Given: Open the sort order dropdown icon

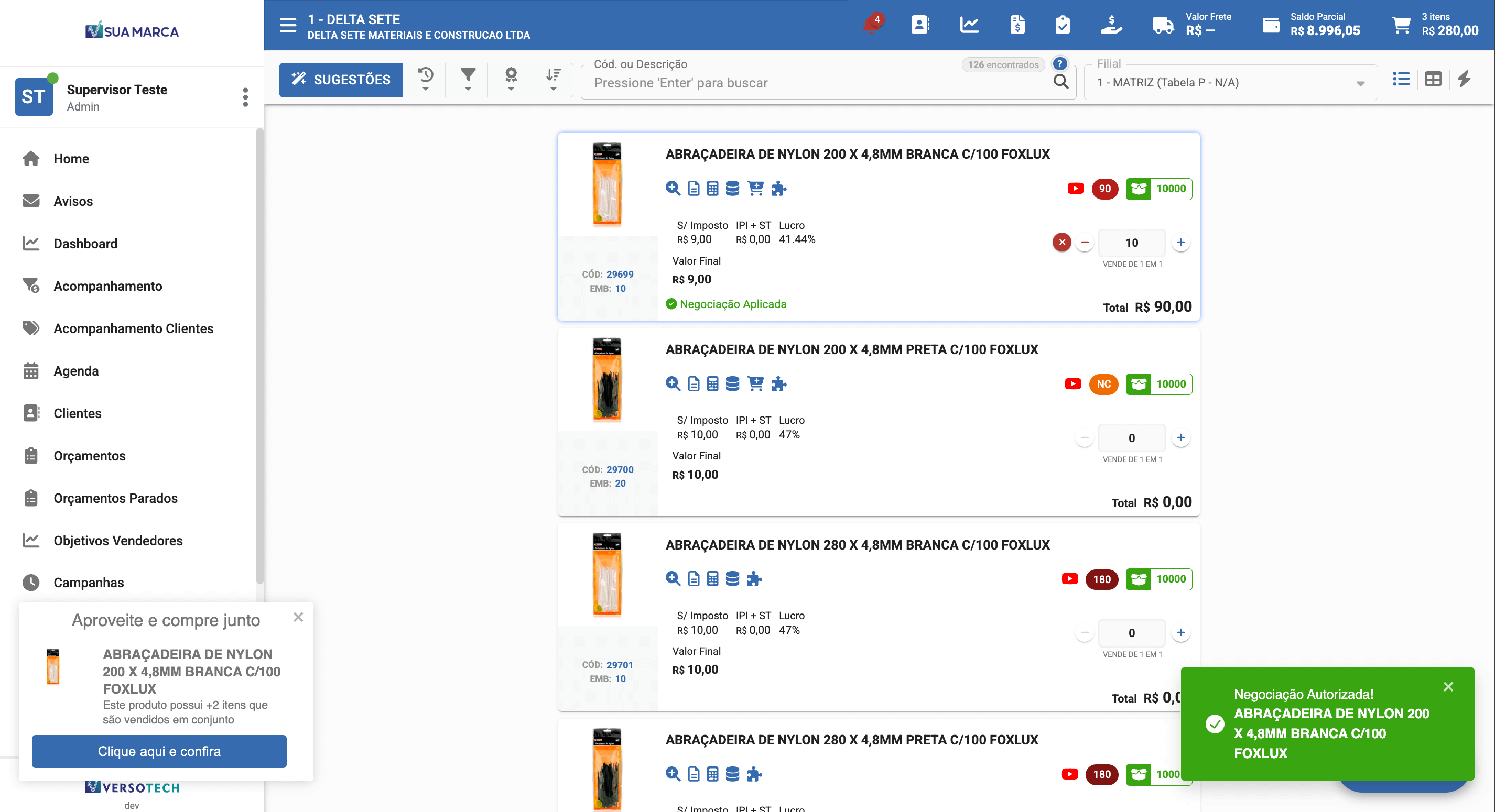Looking at the screenshot, I should pos(552,80).
